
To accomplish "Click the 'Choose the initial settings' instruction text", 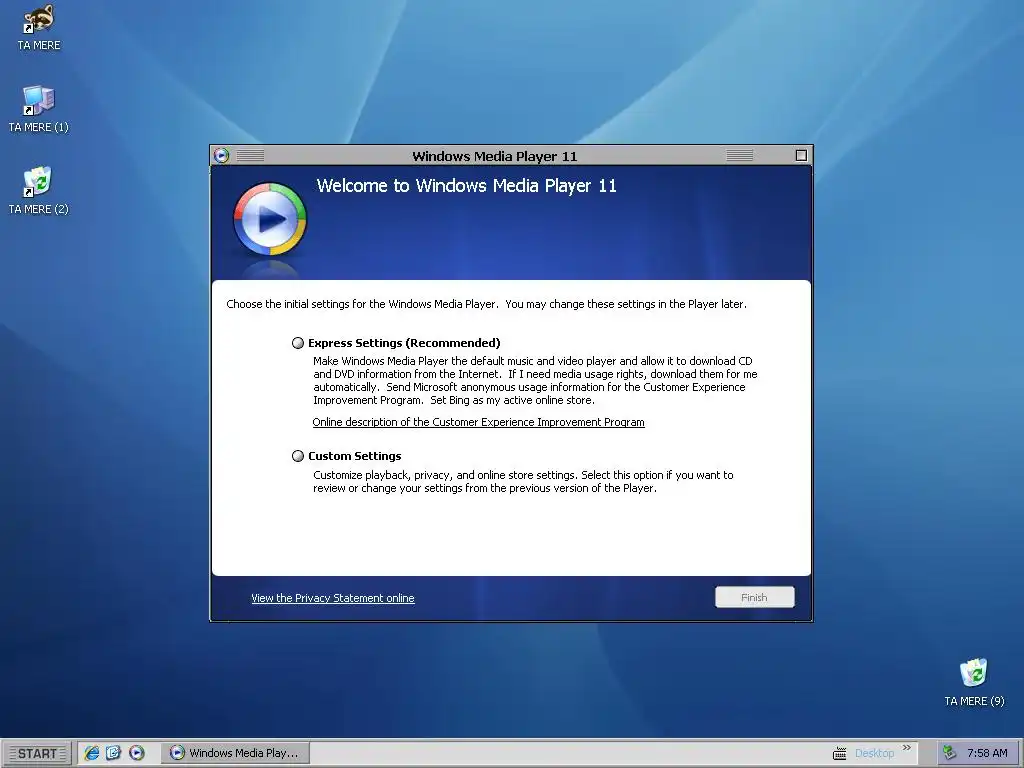I will point(487,304).
